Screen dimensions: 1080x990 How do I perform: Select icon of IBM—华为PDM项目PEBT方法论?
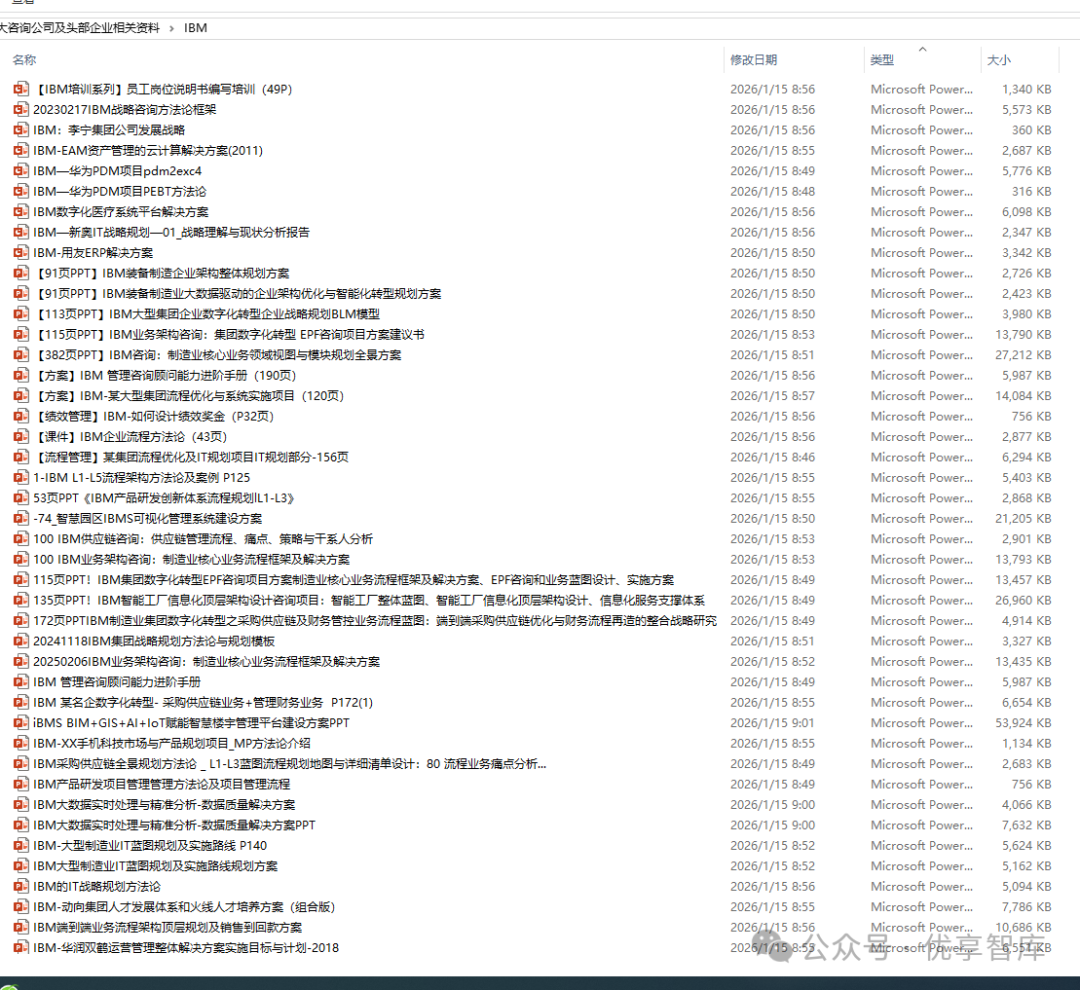(21, 191)
